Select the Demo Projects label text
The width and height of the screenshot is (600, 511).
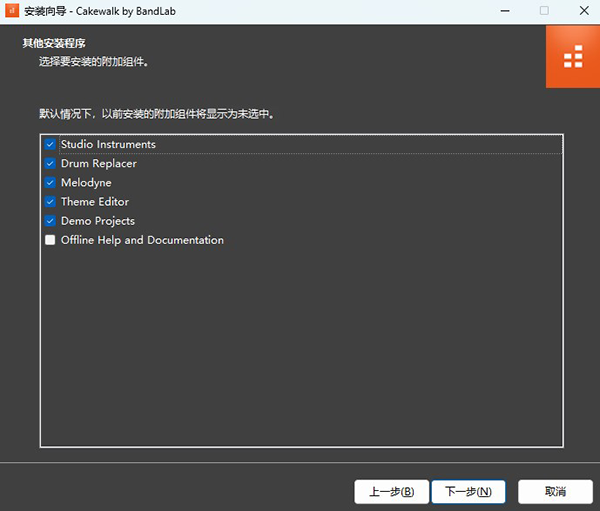coord(98,221)
